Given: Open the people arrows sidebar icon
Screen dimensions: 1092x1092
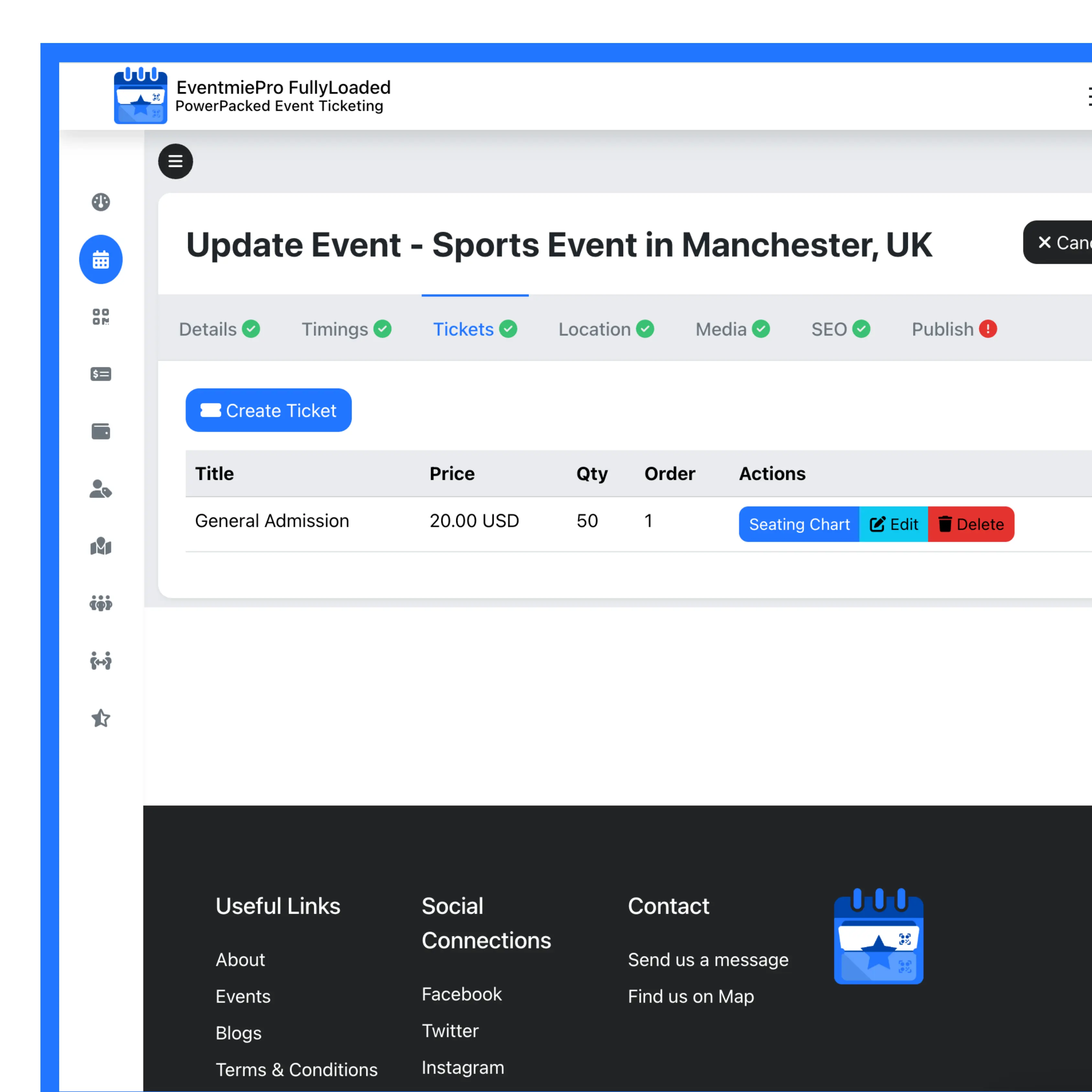Looking at the screenshot, I should click(x=101, y=661).
